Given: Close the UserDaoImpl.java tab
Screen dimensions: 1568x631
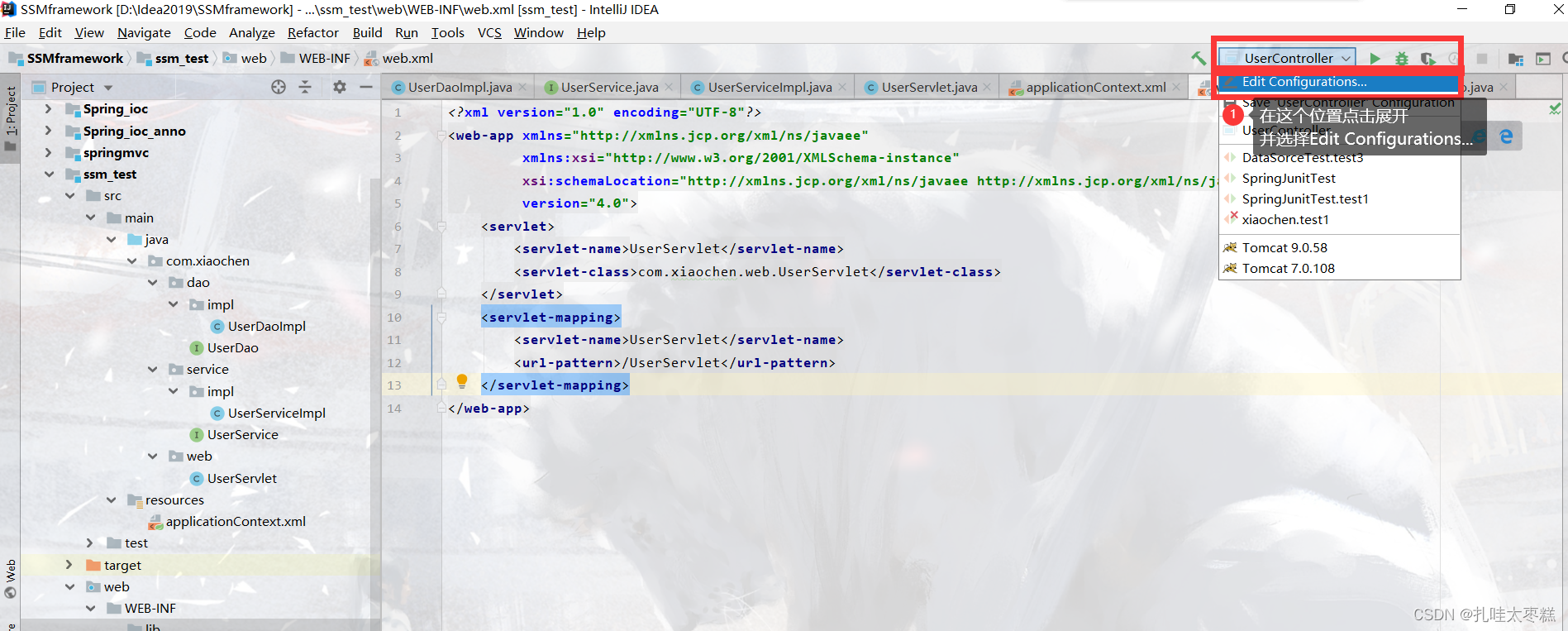Looking at the screenshot, I should 522,87.
